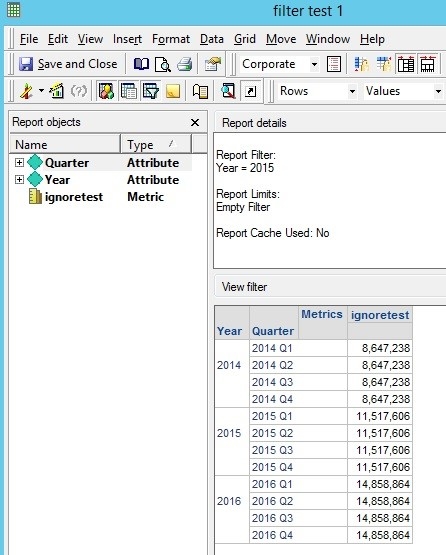Toggle the report objects pane button
Viewport: 446px width, 555px height.
pos(106,91)
